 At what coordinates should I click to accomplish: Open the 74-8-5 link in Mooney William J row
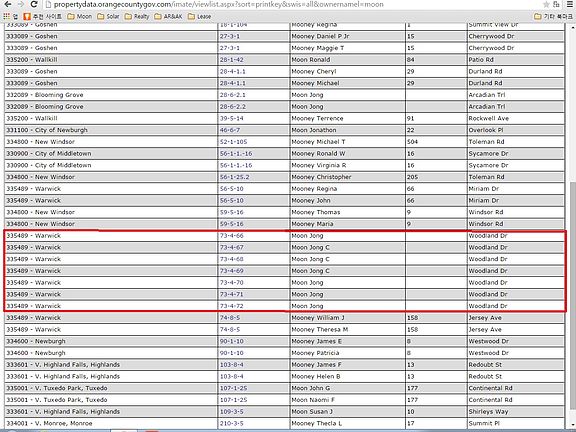(230, 318)
